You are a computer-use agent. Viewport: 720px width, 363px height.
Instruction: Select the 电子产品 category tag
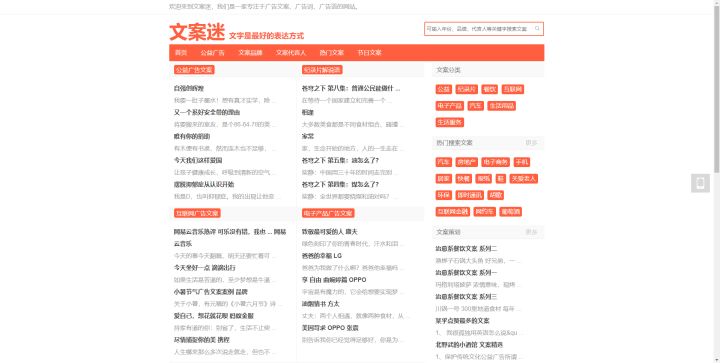(449, 106)
